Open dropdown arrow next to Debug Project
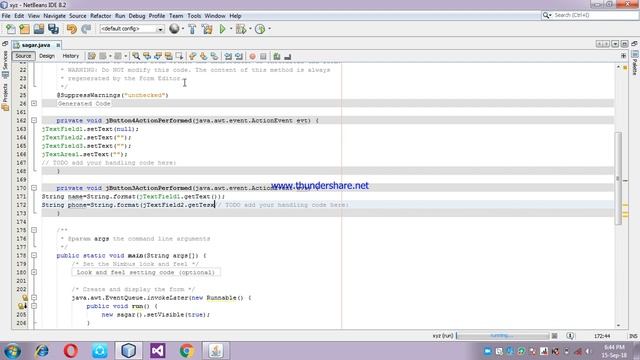This screenshot has height=360, width=640. [250, 29]
